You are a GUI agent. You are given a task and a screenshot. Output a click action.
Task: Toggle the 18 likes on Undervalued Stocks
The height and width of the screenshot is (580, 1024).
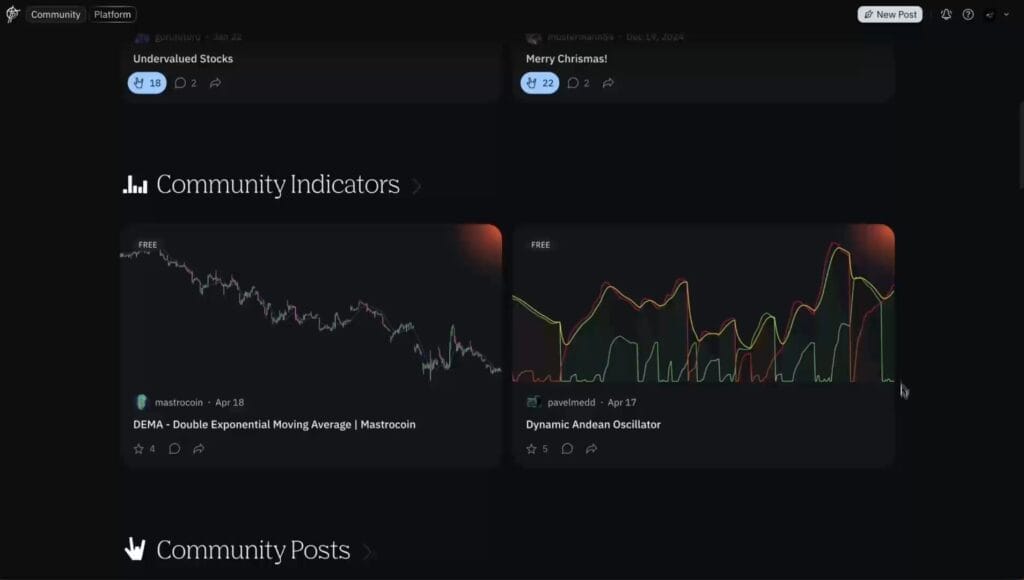click(x=147, y=83)
